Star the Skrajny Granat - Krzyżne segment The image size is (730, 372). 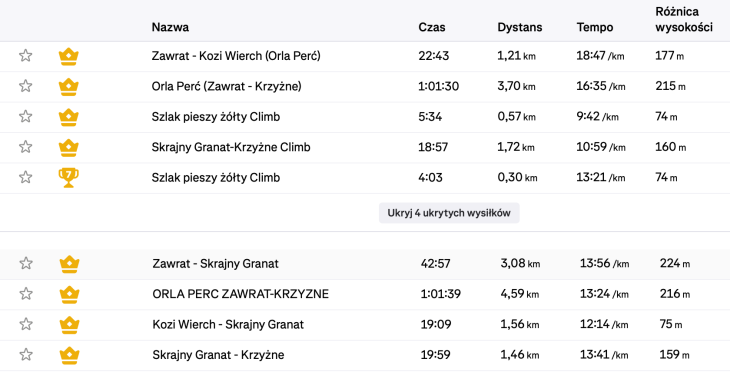point(26,355)
